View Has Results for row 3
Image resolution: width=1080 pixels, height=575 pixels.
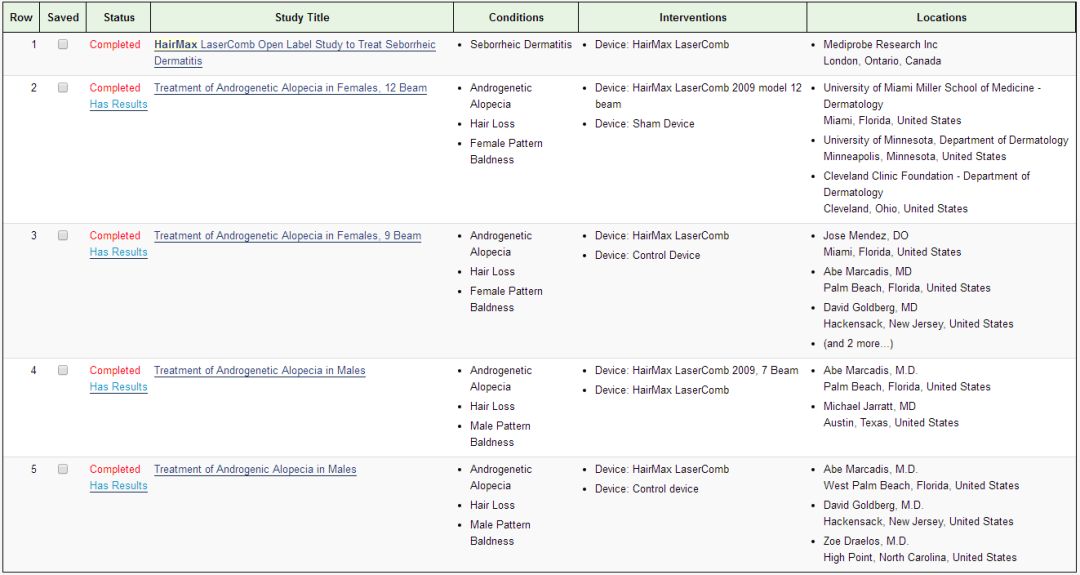pos(118,252)
